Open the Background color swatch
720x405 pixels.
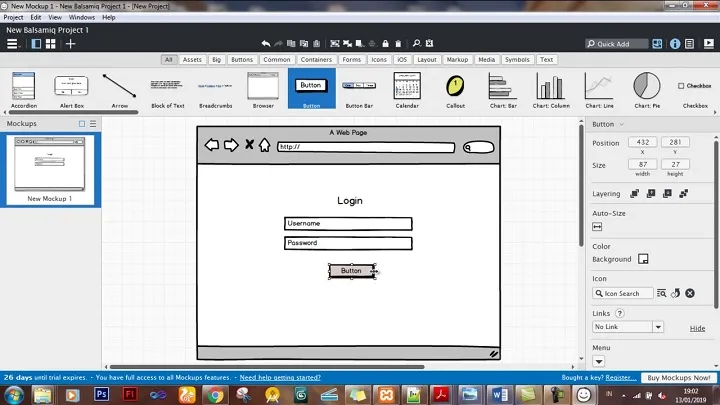tap(643, 259)
